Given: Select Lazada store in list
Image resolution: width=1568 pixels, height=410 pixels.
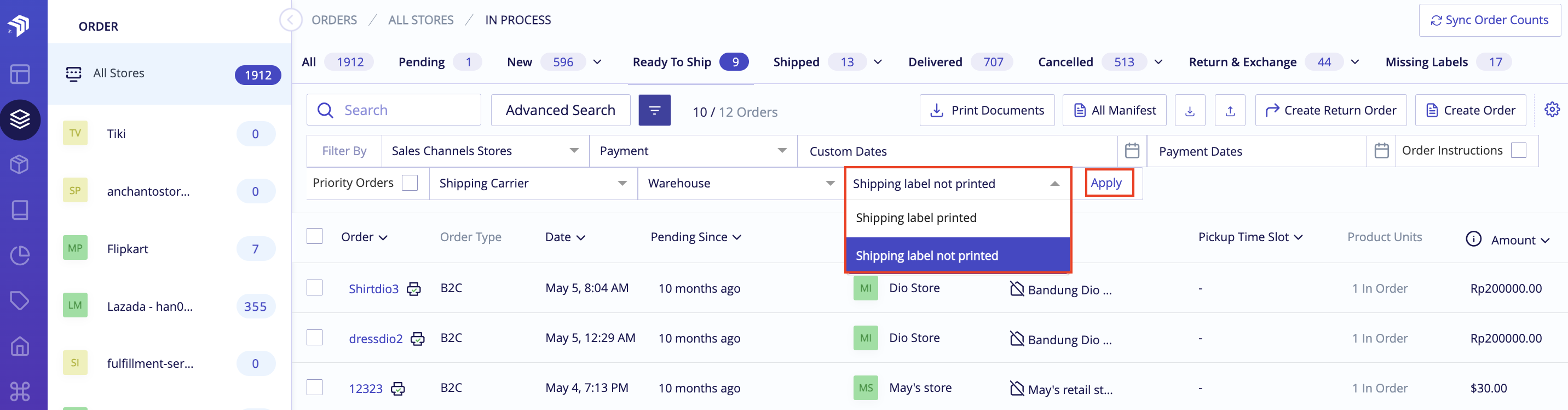Looking at the screenshot, I should 169,306.
